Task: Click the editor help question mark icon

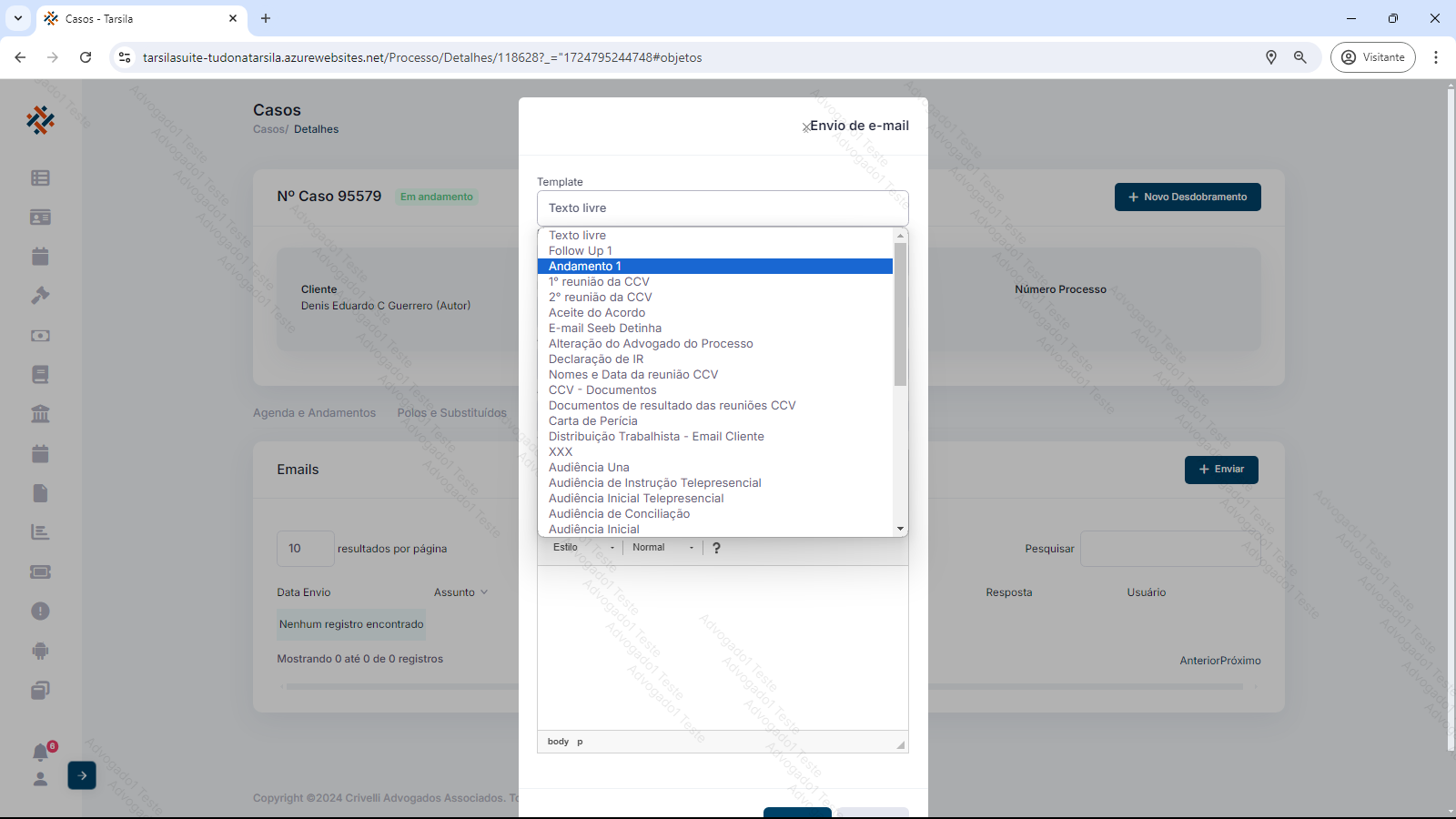Action: (716, 548)
